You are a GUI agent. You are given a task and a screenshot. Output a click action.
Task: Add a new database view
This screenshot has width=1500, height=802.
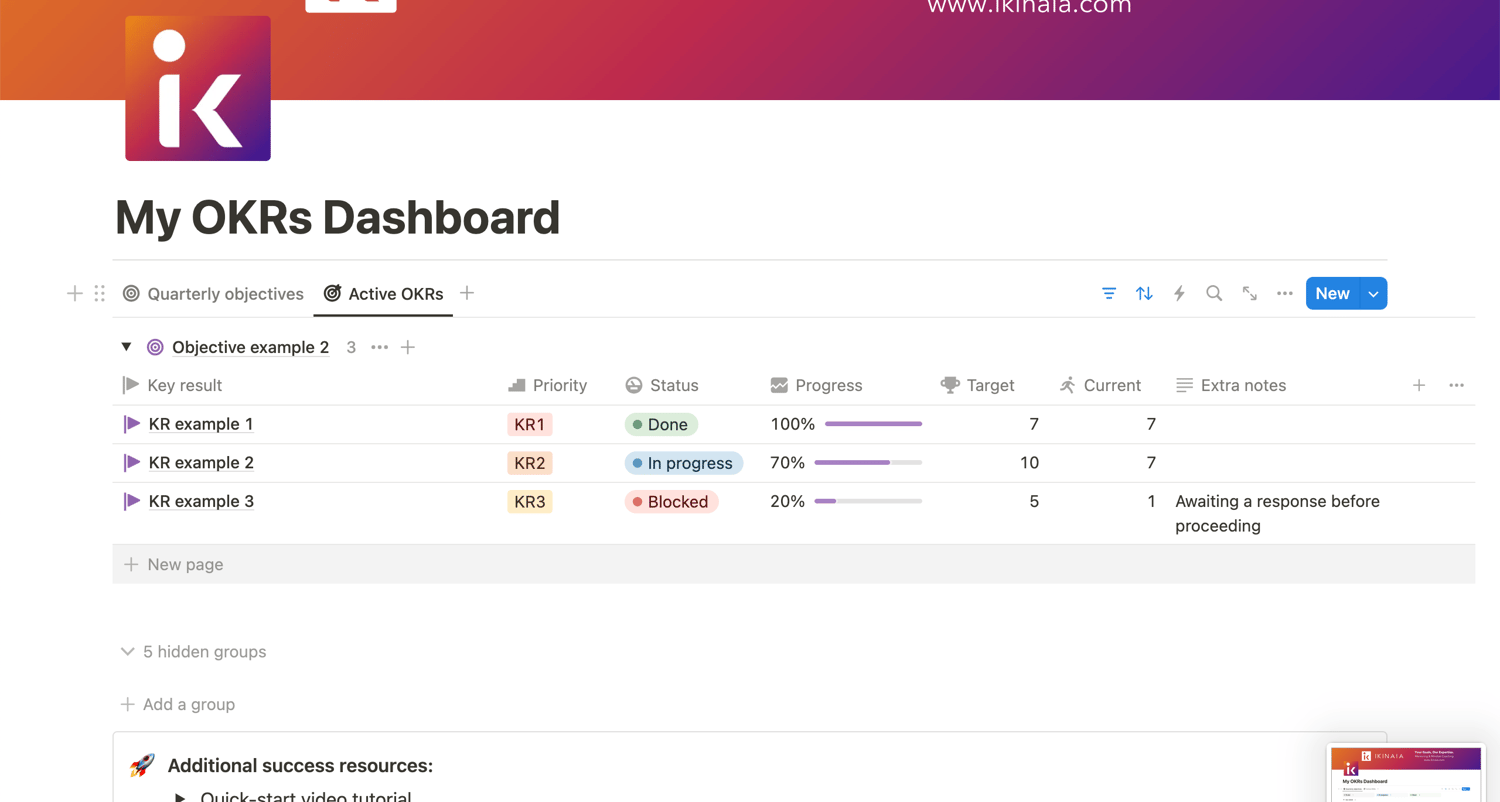pos(467,293)
